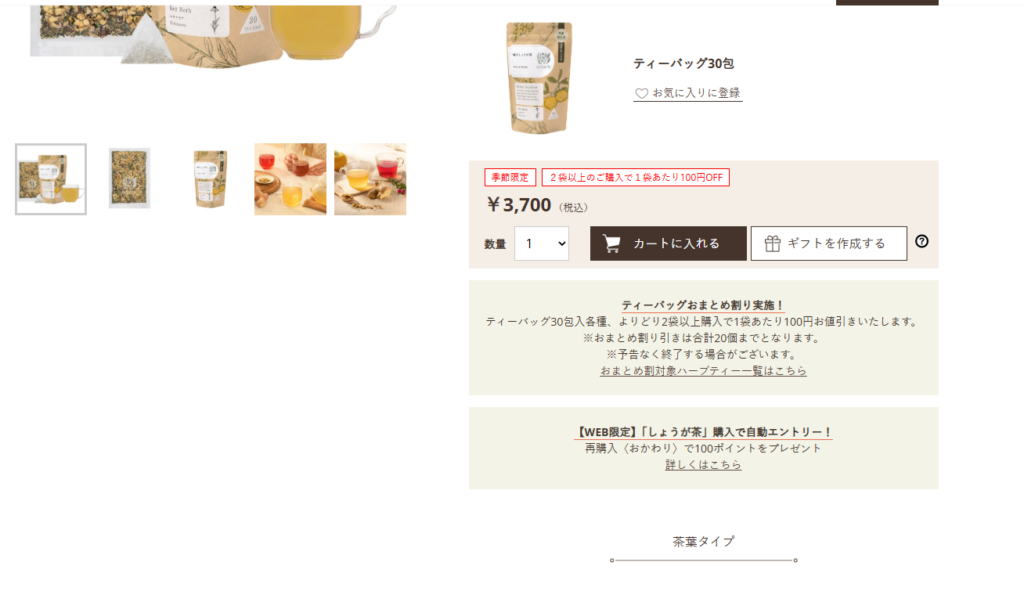1024x595 pixels.
Task: Click the ティーバッグおまとめ割り実施！ heading
Action: point(703,305)
